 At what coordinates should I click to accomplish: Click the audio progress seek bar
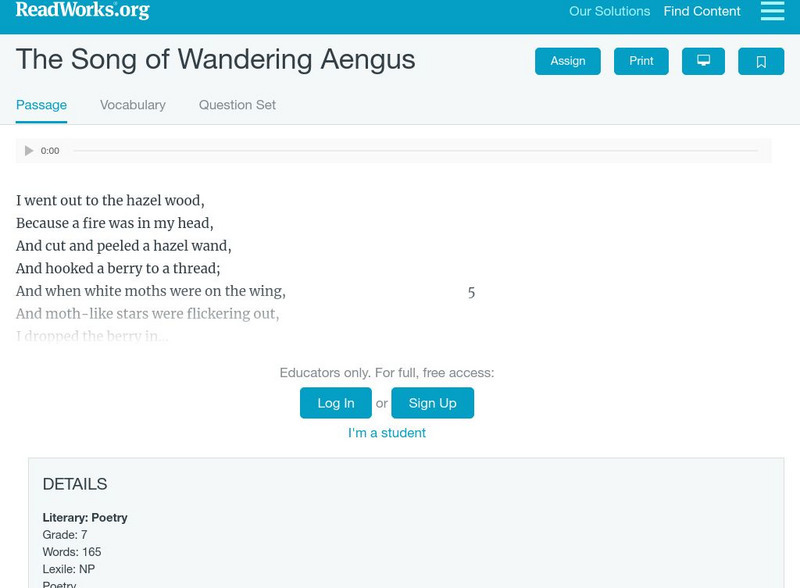point(420,150)
